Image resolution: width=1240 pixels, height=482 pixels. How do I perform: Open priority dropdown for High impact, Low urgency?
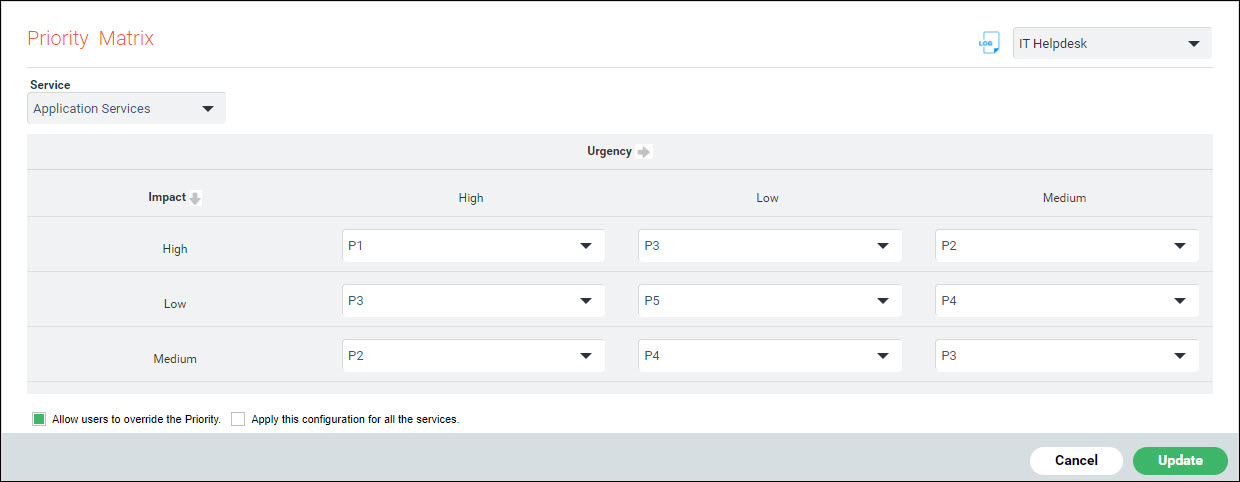coord(769,245)
